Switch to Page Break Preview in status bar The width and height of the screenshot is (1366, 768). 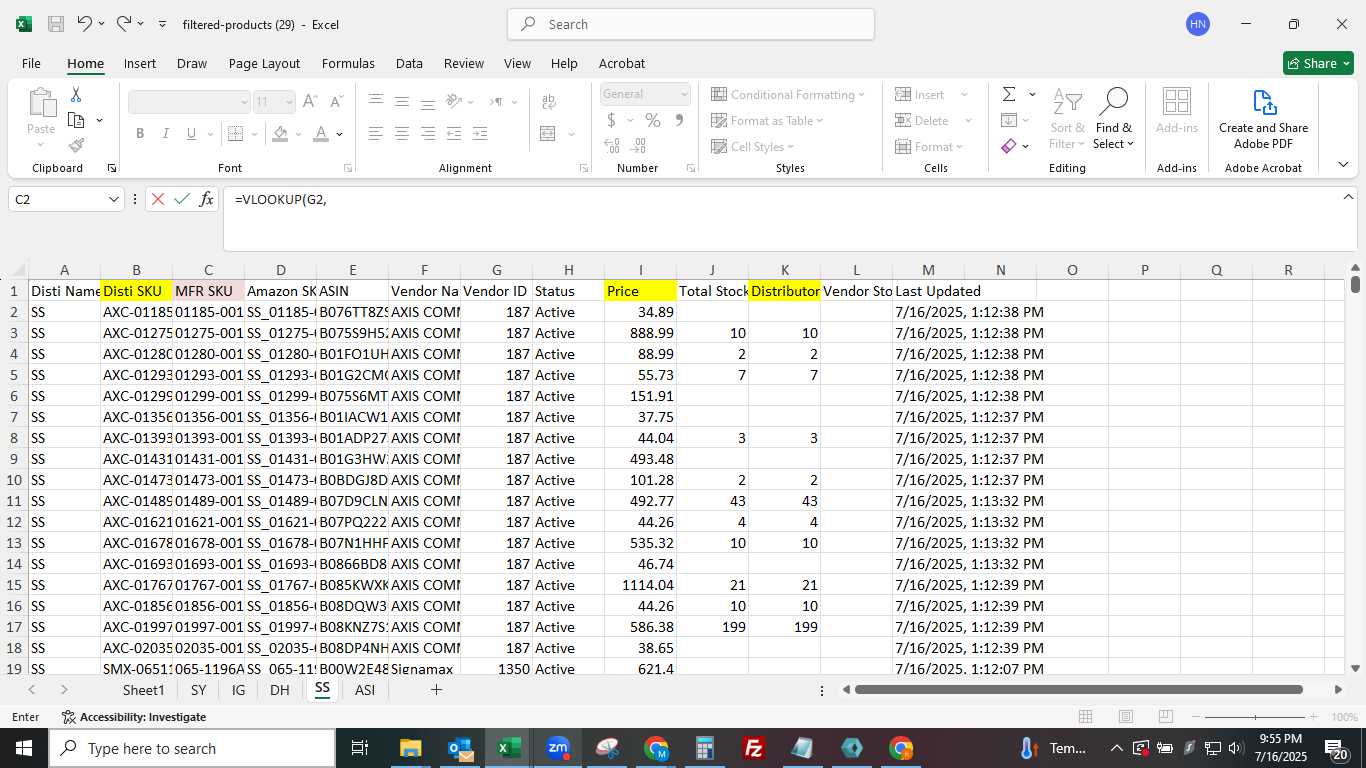[x=1165, y=717]
